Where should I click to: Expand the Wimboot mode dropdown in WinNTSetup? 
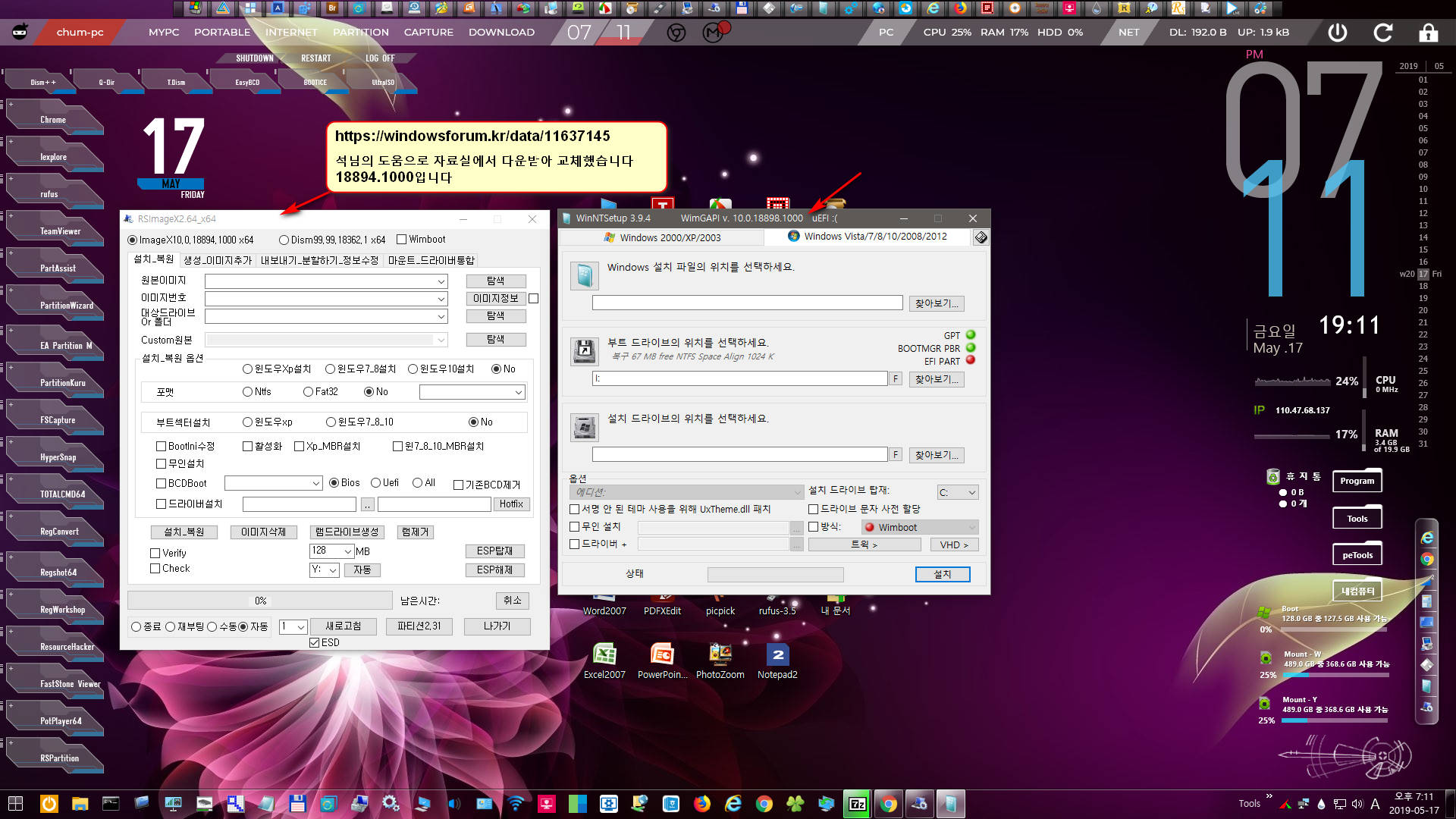click(x=920, y=528)
